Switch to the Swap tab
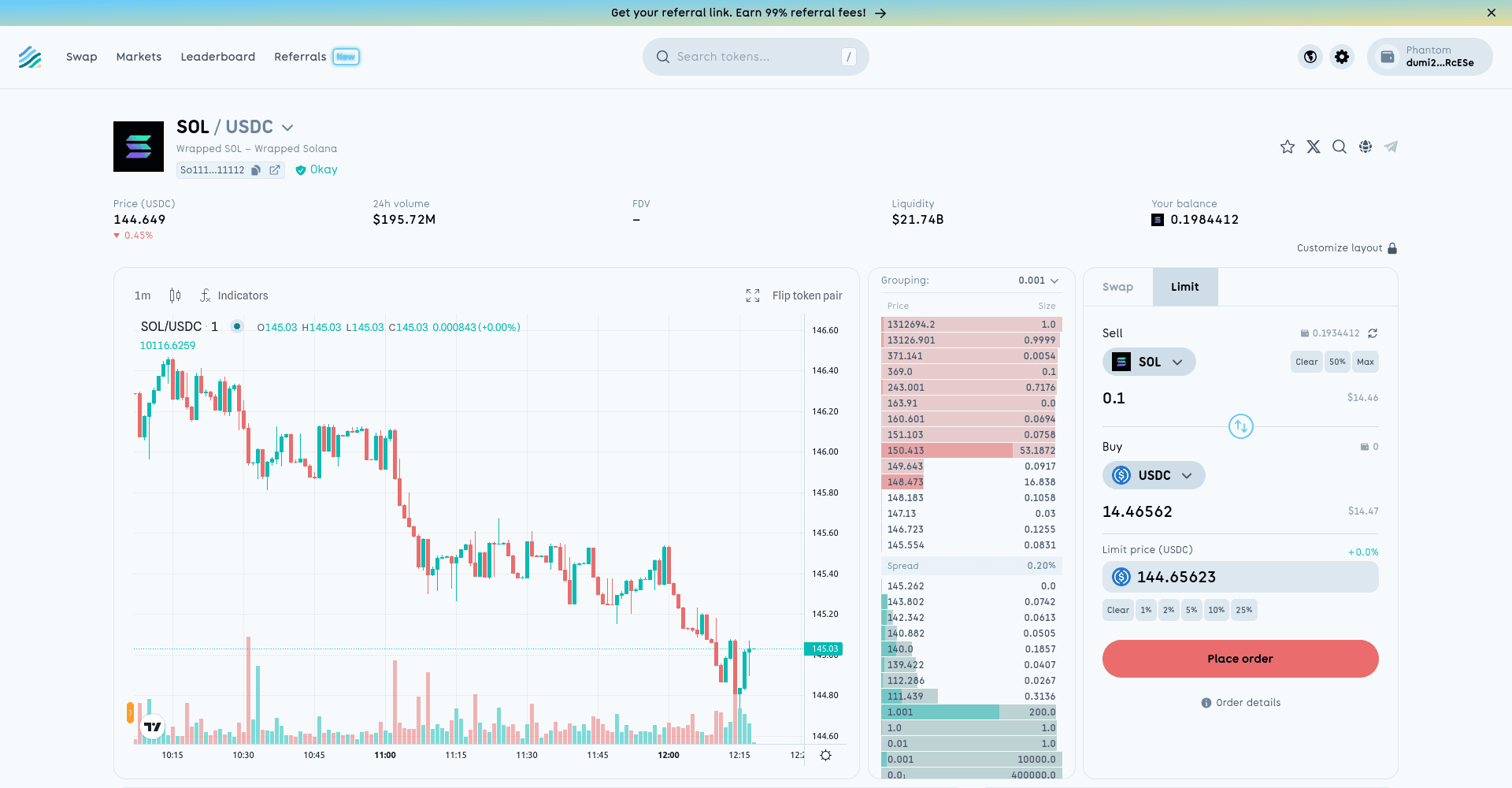 (1117, 287)
